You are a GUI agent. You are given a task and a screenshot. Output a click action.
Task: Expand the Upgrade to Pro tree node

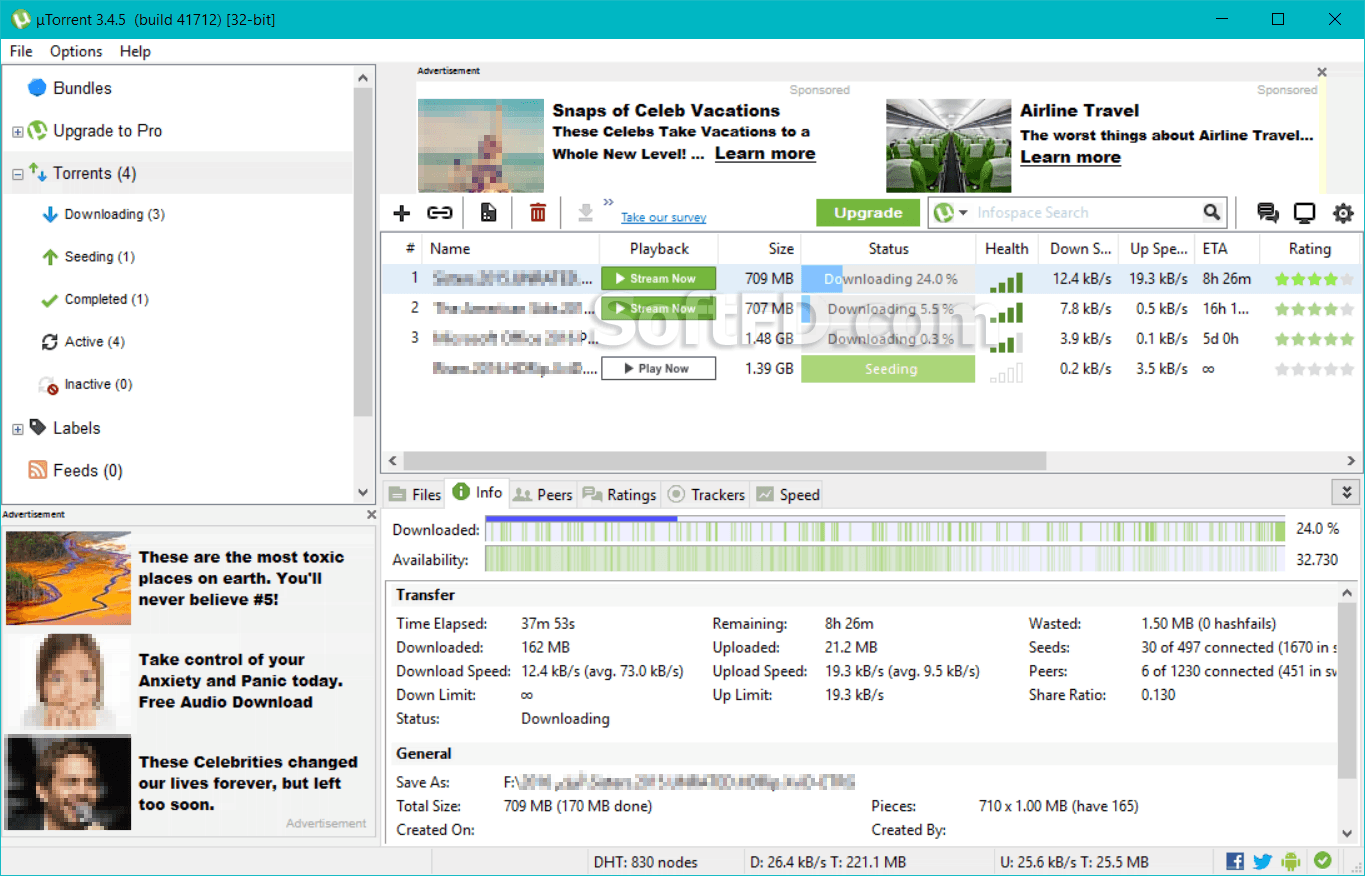(17, 132)
